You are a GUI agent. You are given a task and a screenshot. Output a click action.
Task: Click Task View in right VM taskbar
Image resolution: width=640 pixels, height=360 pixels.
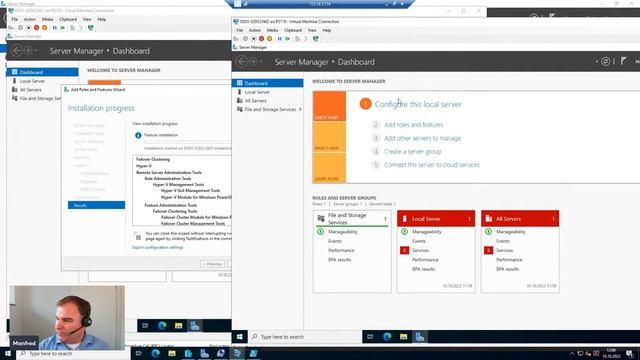[x=370, y=337]
